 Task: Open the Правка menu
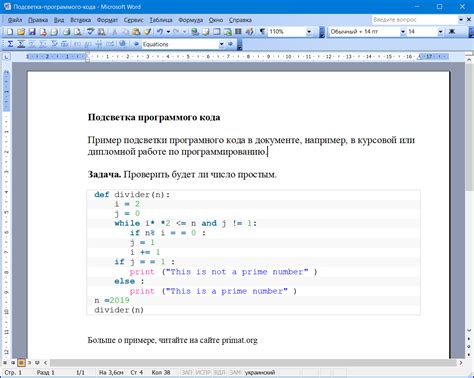tap(38, 20)
